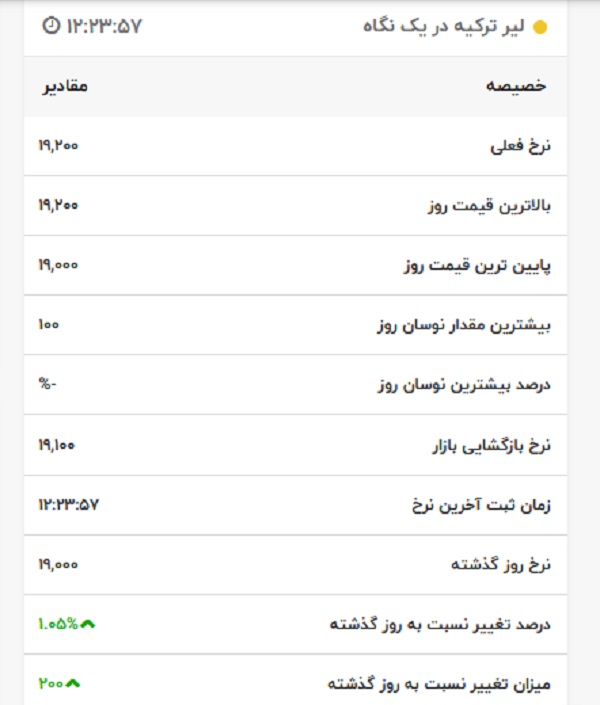Click the میزان تغییر نسبت به روز گذشته label
This screenshot has height=705, width=600.
tap(439, 684)
